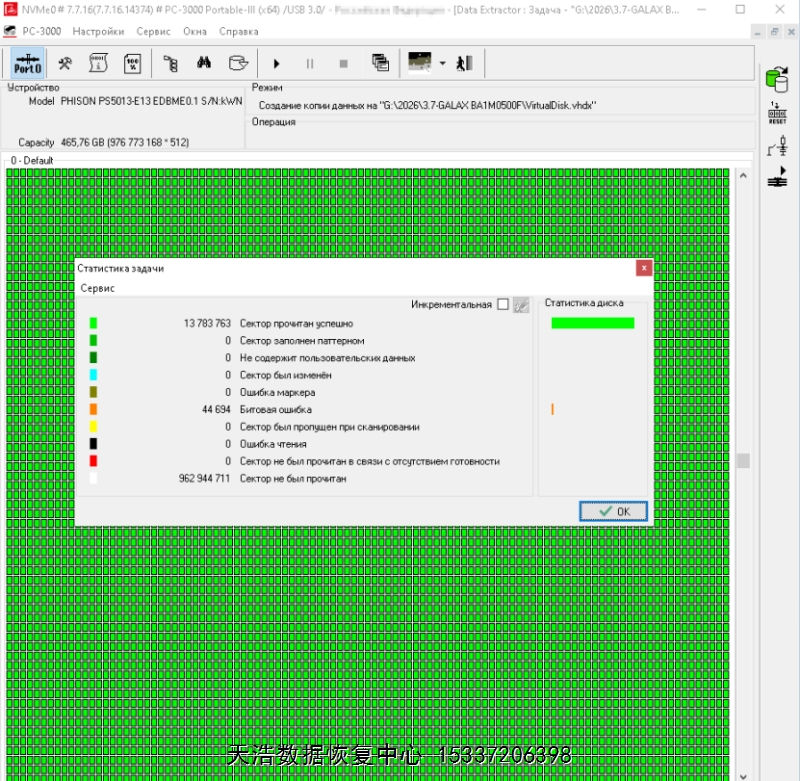
Task: Open the Сервис menu in statistics dialog
Action: pos(98,288)
